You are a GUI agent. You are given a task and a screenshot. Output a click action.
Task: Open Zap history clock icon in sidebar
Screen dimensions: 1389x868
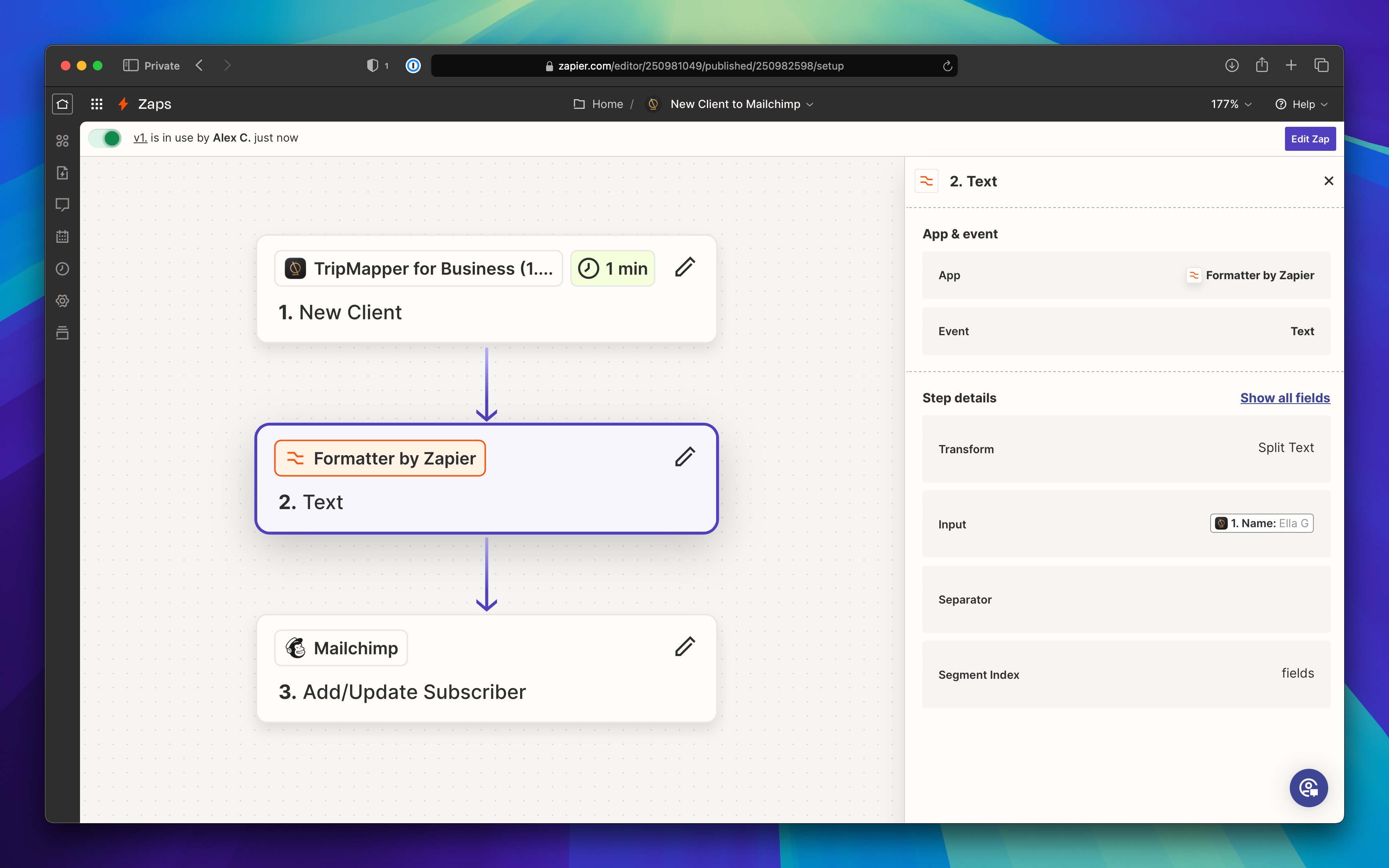(62, 269)
